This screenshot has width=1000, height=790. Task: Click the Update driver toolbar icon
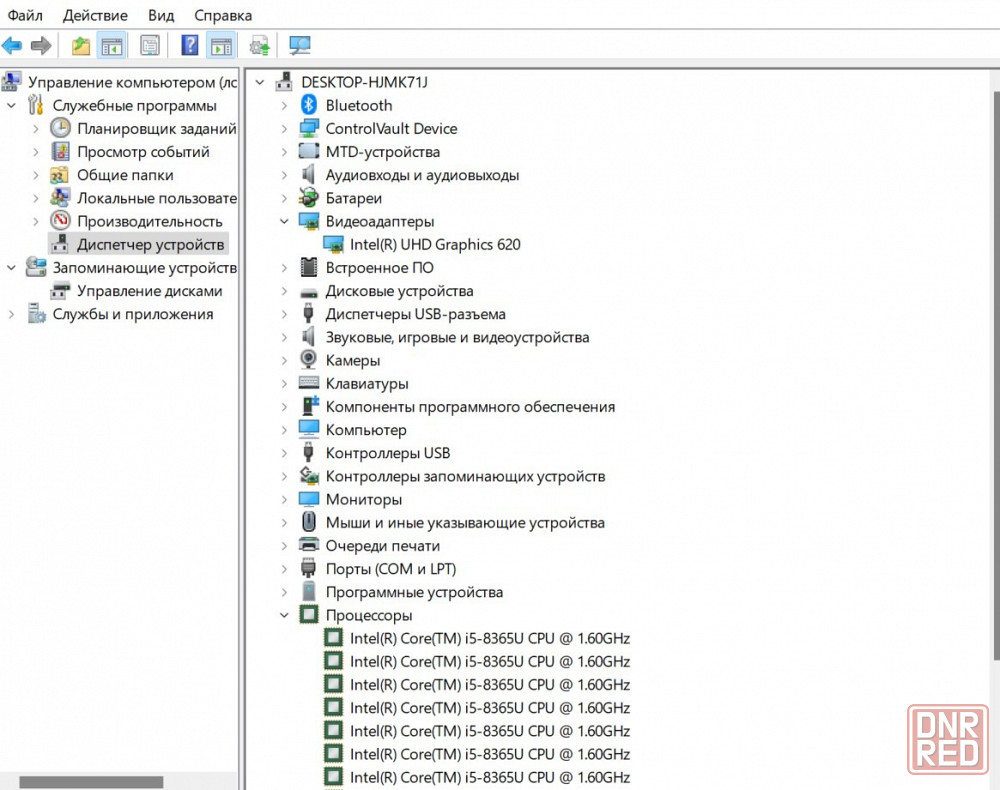click(260, 46)
